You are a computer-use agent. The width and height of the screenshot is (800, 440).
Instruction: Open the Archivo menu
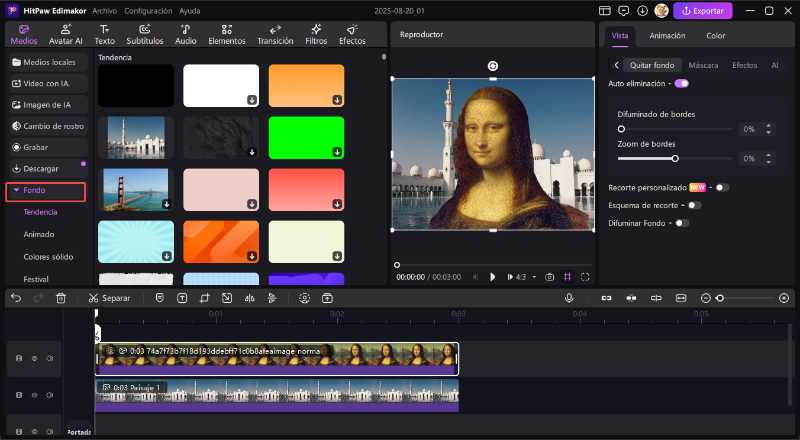click(x=105, y=11)
